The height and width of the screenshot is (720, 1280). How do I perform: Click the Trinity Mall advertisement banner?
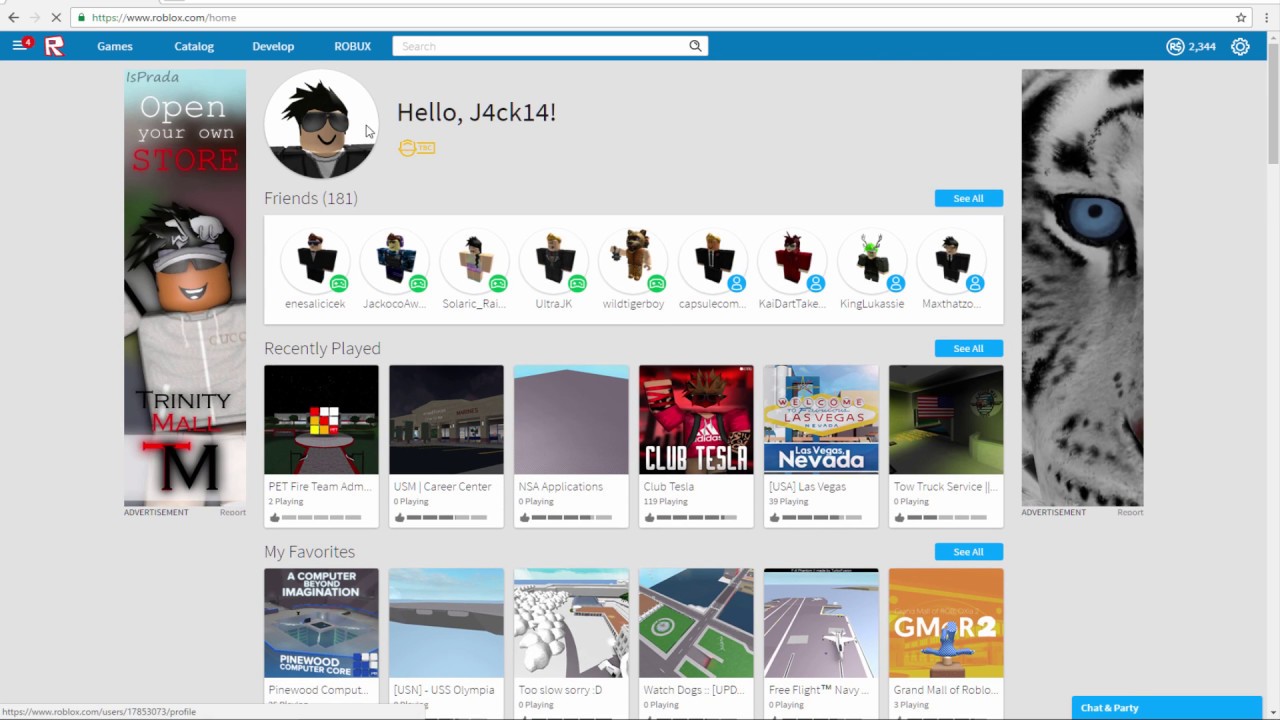185,288
